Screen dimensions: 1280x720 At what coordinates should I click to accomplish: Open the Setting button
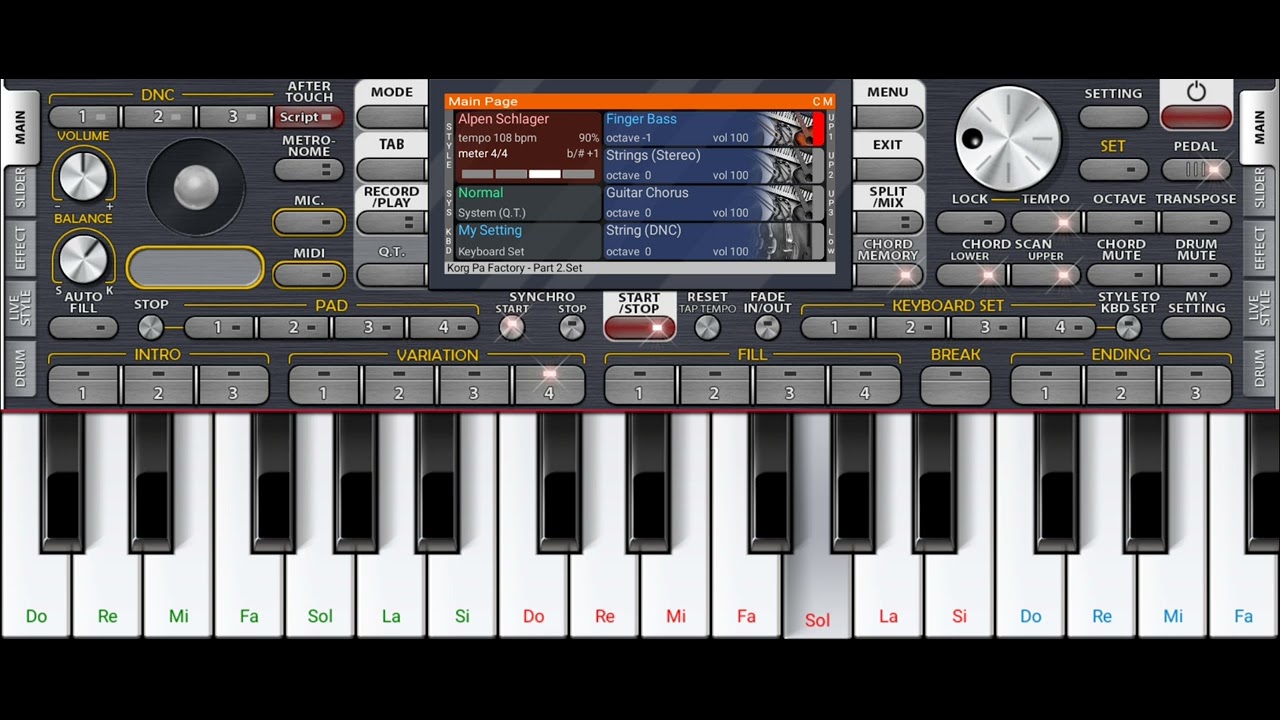pyautogui.click(x=1113, y=117)
